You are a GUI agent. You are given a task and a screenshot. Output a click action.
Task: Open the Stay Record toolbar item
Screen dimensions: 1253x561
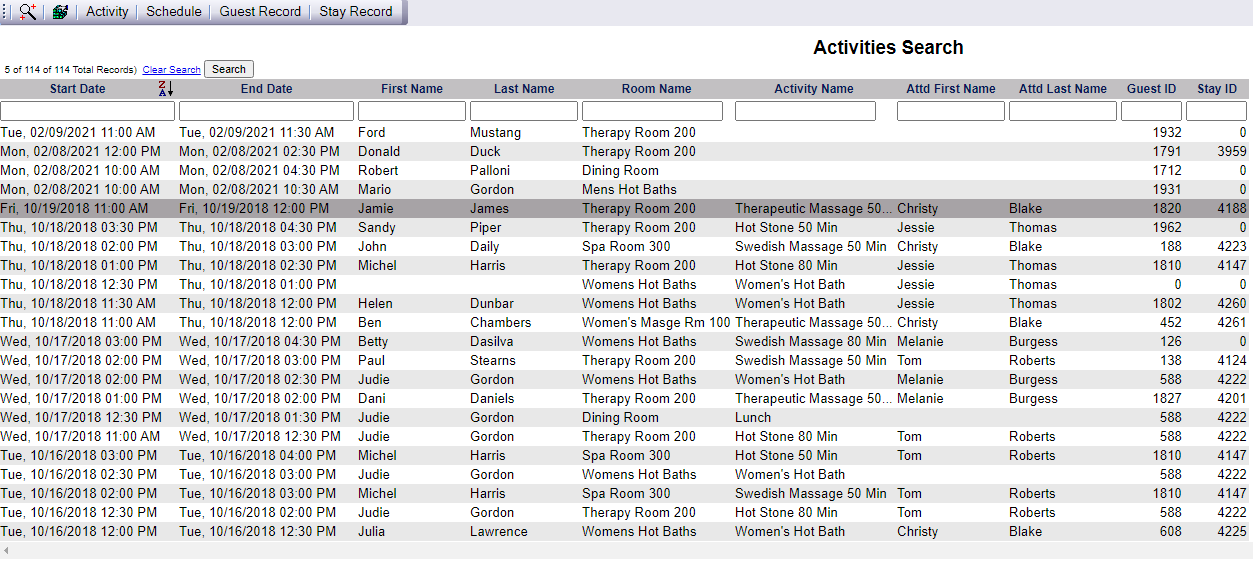(356, 12)
